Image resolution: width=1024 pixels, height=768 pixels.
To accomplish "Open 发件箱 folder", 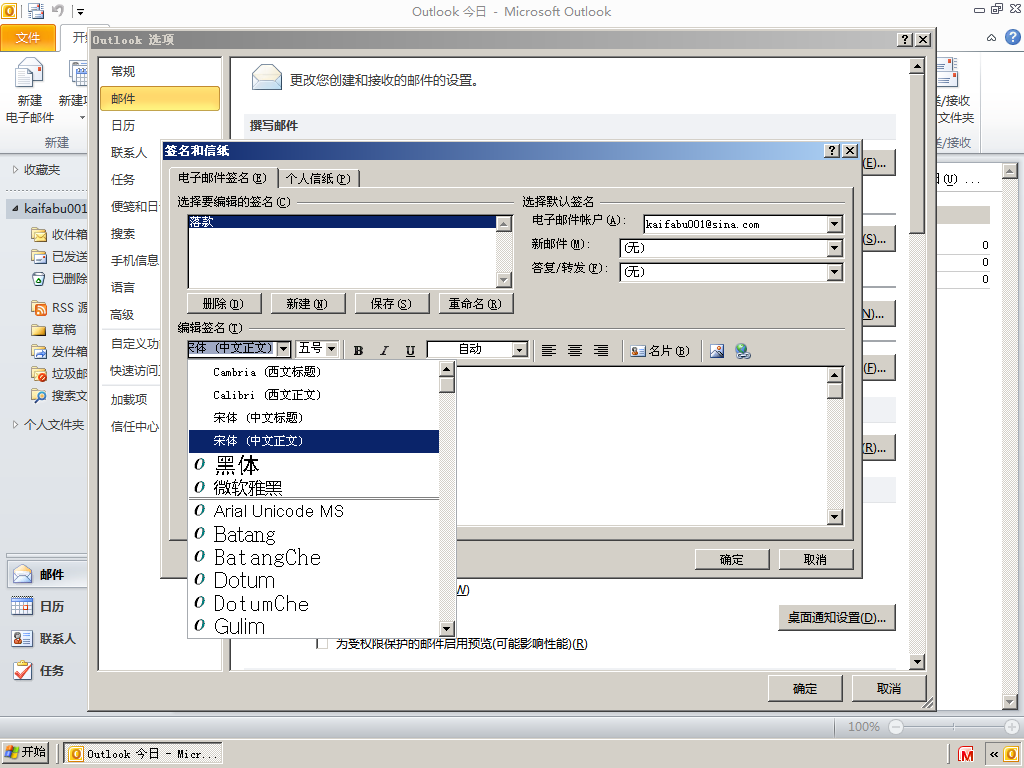I will coord(60,351).
